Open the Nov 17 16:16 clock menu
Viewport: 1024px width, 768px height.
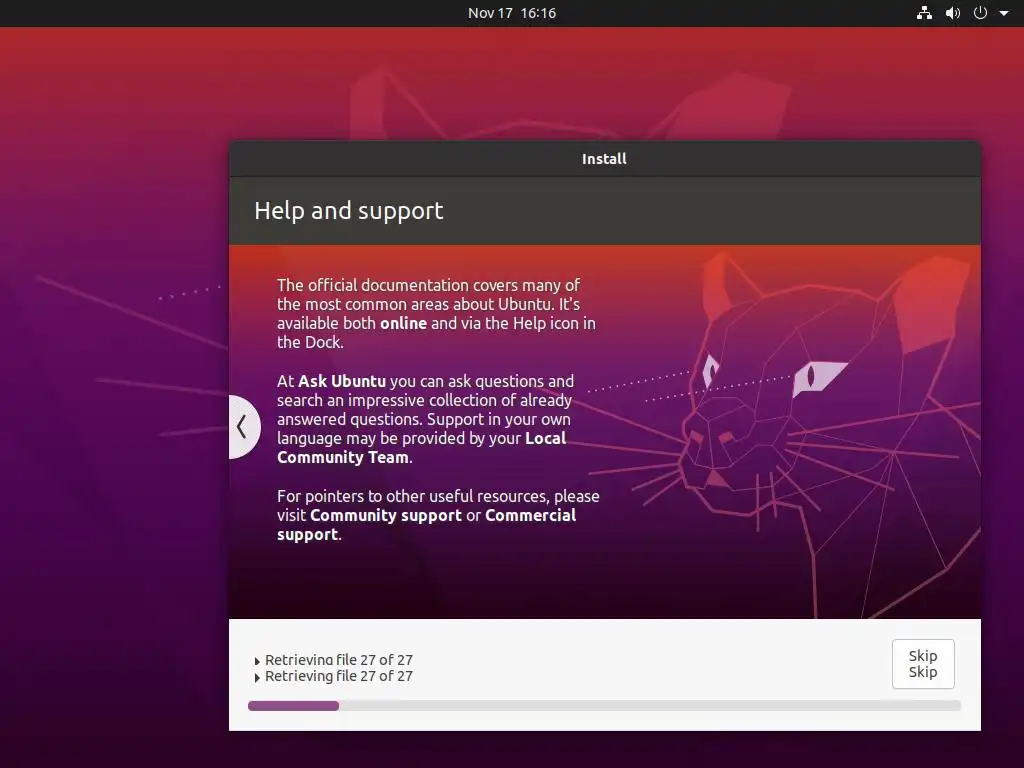tap(512, 13)
